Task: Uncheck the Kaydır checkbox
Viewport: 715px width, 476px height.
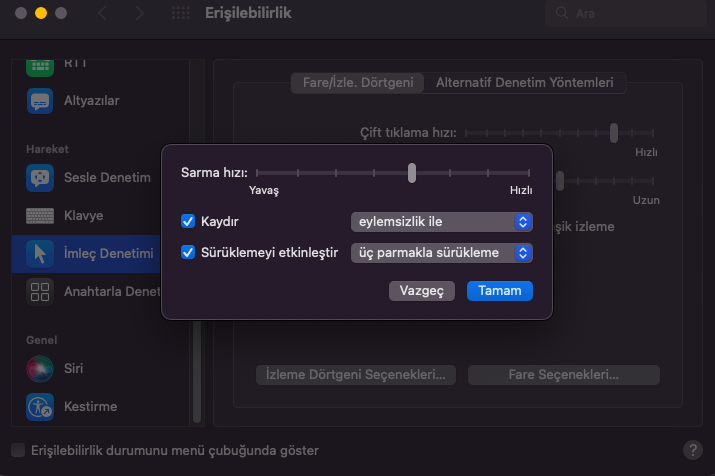Action: [x=188, y=221]
